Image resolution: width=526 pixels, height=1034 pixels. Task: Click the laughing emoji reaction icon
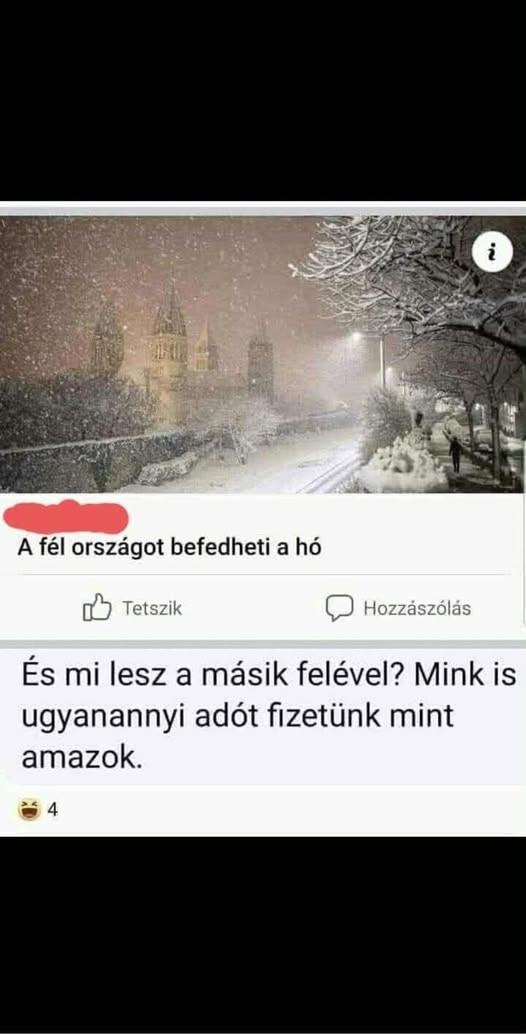(30, 808)
